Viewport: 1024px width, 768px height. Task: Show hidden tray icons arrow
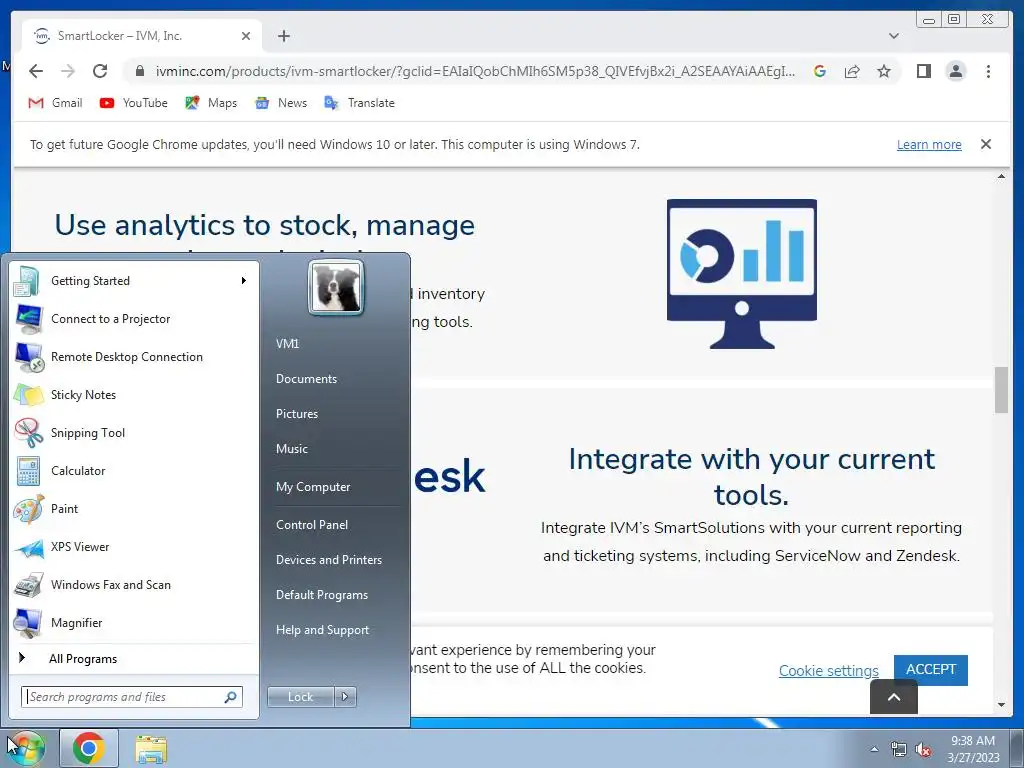[874, 749]
